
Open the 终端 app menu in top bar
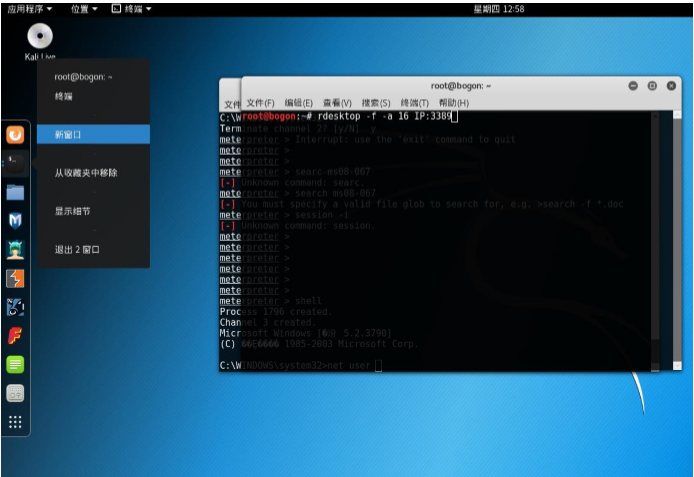pos(131,9)
